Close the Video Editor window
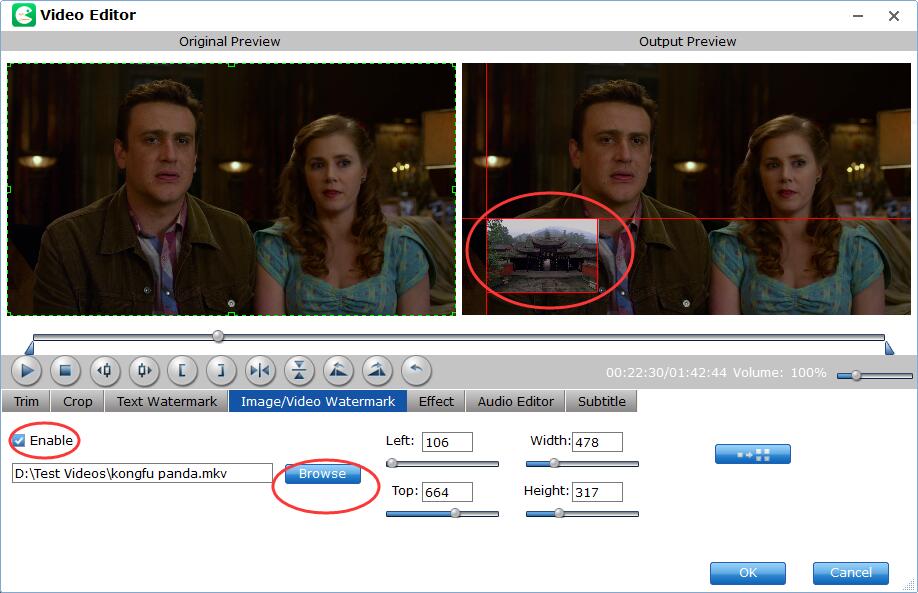The height and width of the screenshot is (593, 918). pyautogui.click(x=894, y=16)
